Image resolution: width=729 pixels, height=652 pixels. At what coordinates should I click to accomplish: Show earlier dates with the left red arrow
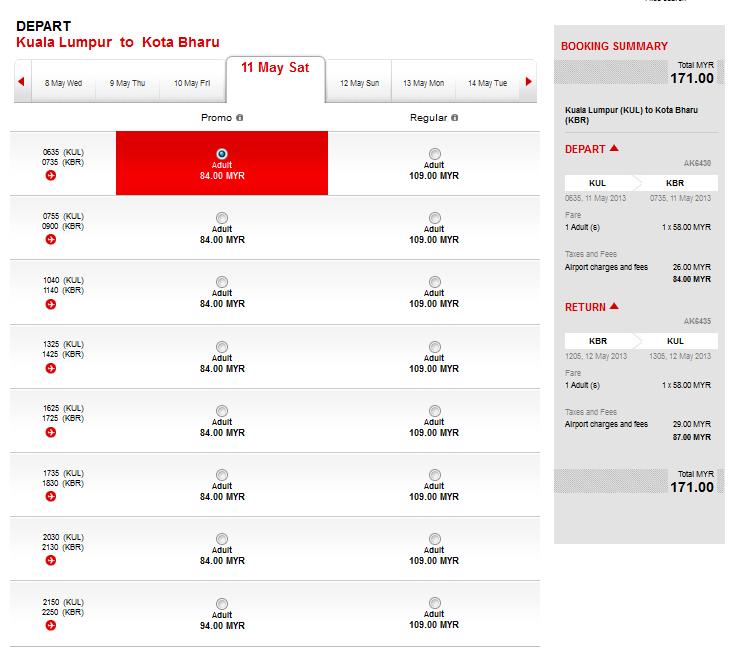pyautogui.click(x=21, y=81)
